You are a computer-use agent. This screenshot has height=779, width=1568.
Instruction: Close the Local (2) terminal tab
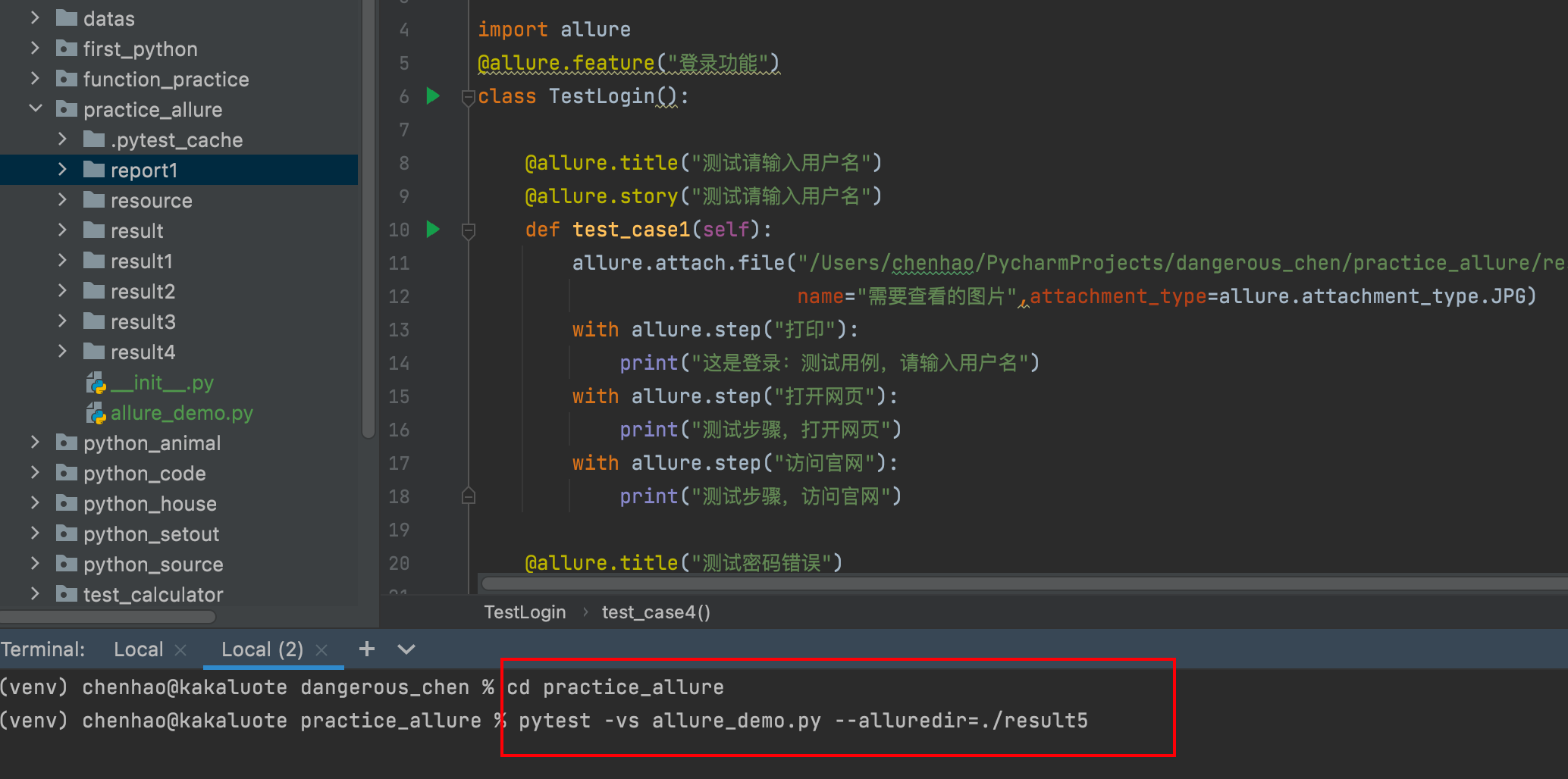(x=321, y=650)
